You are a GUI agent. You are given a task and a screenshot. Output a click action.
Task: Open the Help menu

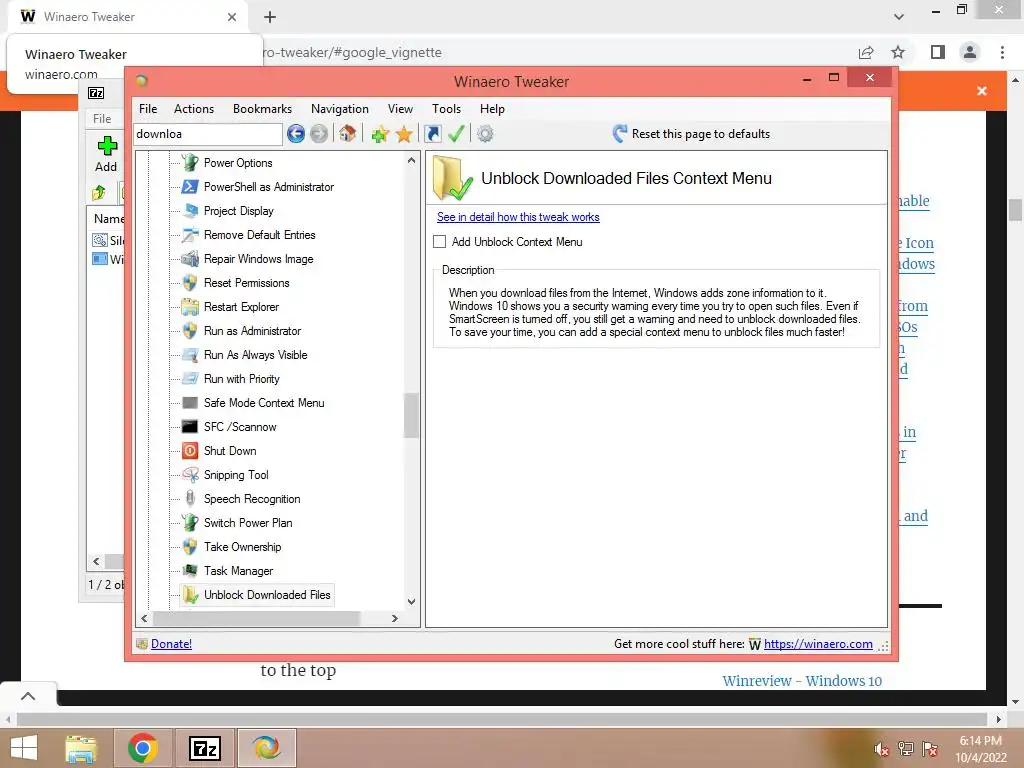tap(492, 109)
